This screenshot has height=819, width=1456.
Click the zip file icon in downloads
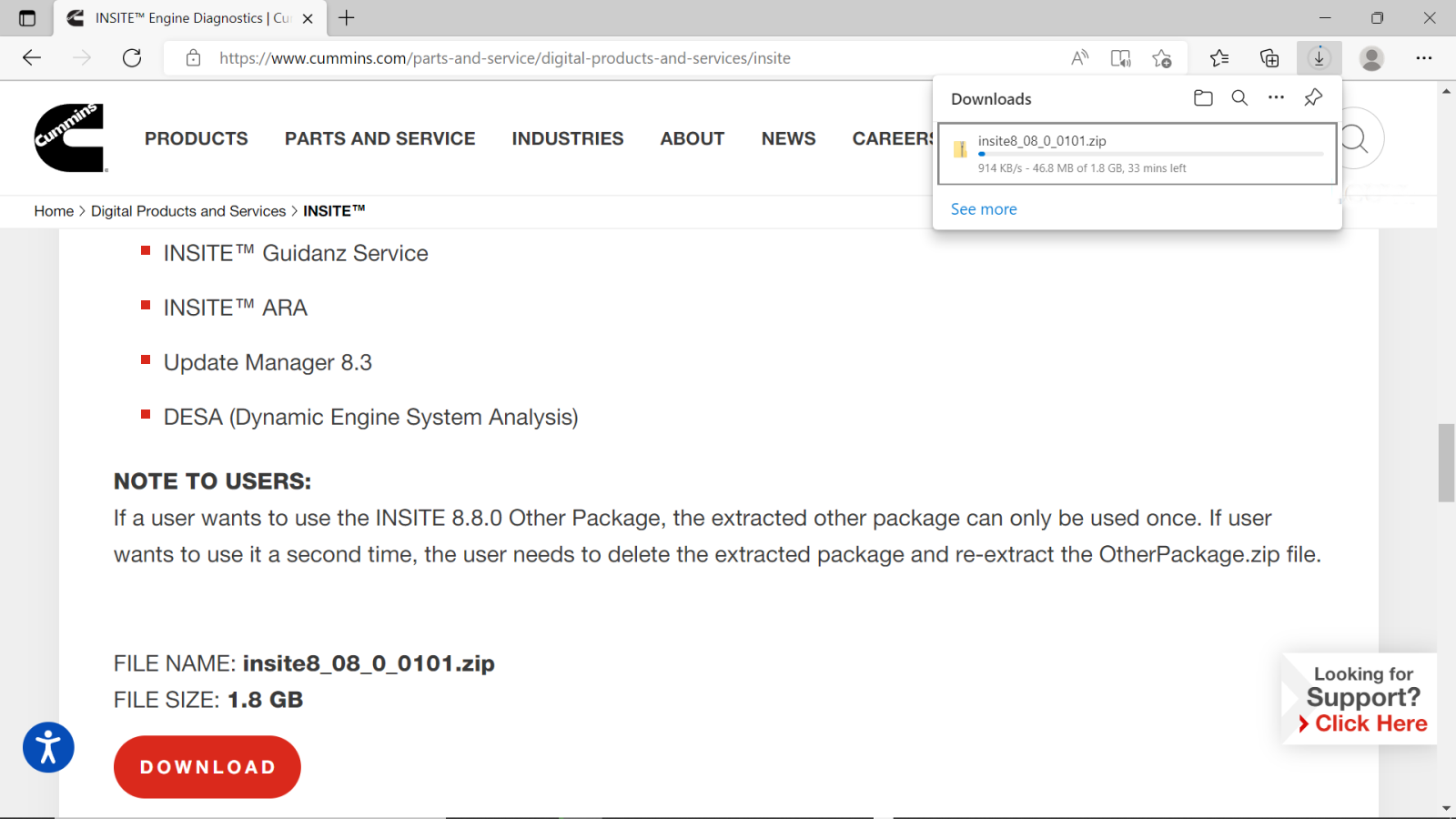(x=960, y=149)
